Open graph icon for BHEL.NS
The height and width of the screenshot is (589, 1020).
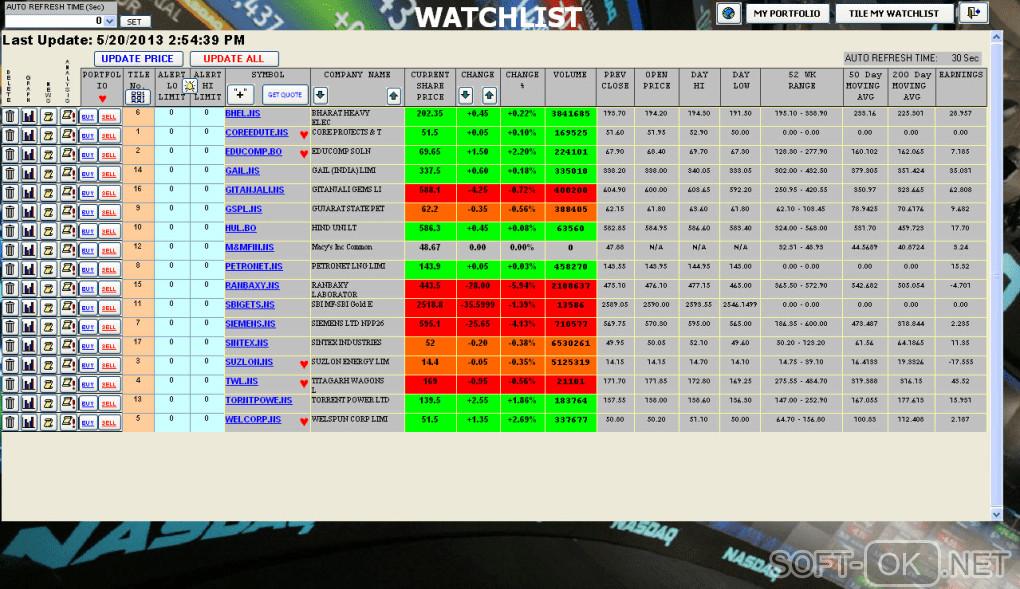[29, 116]
